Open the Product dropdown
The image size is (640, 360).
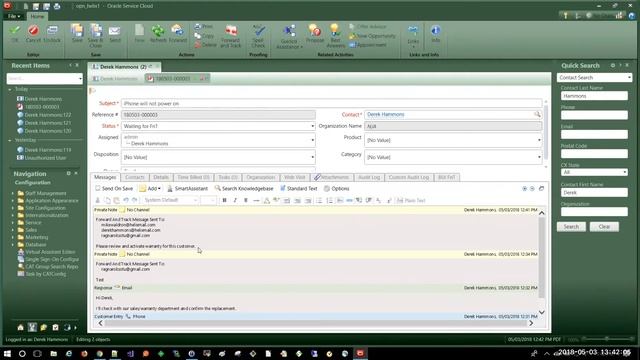tap(539, 140)
